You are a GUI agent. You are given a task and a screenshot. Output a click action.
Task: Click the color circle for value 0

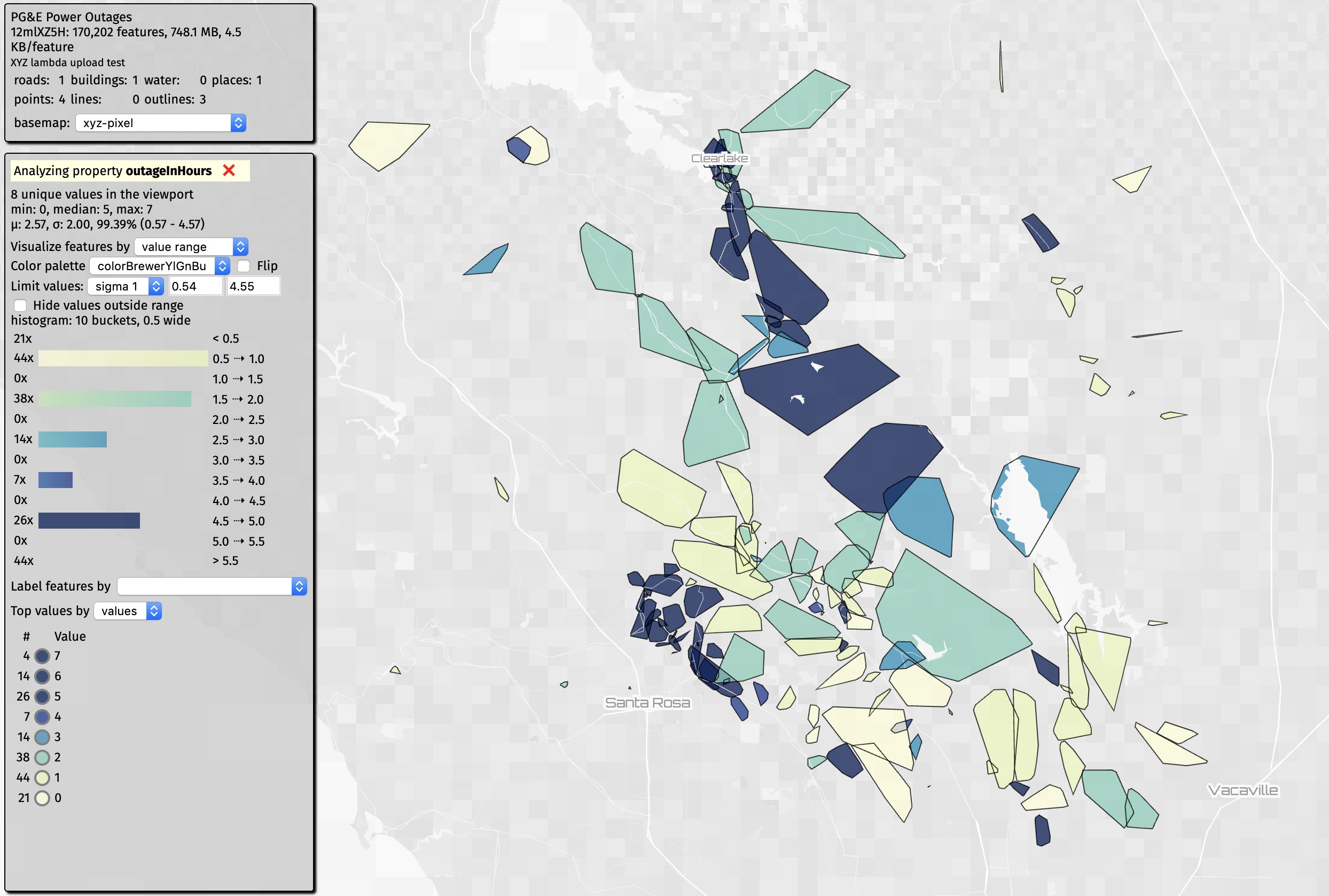(x=42, y=798)
